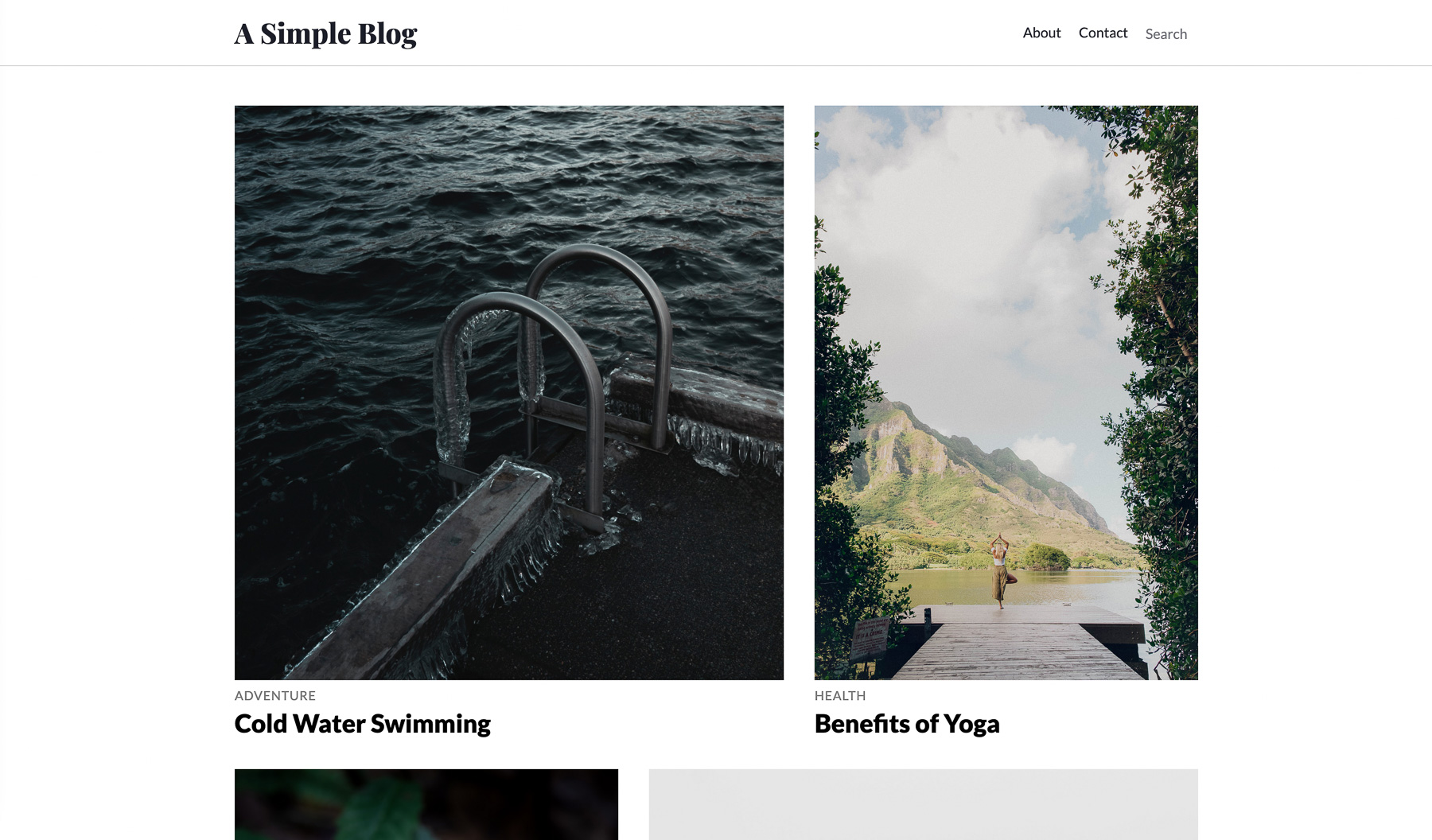Viewport: 1432px width, 840px height.
Task: Go to A Simple Blog homepage
Action: click(325, 33)
